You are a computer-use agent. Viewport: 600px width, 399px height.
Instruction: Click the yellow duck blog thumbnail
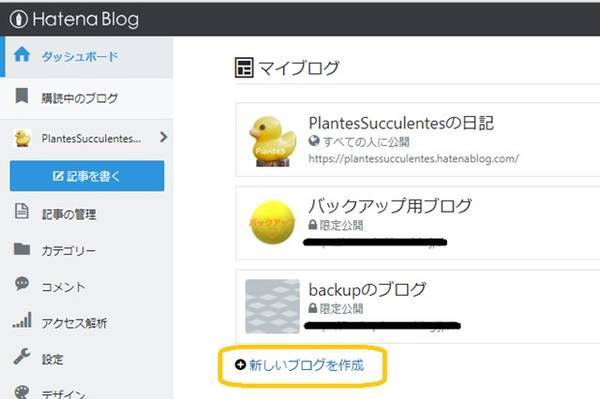click(x=272, y=140)
